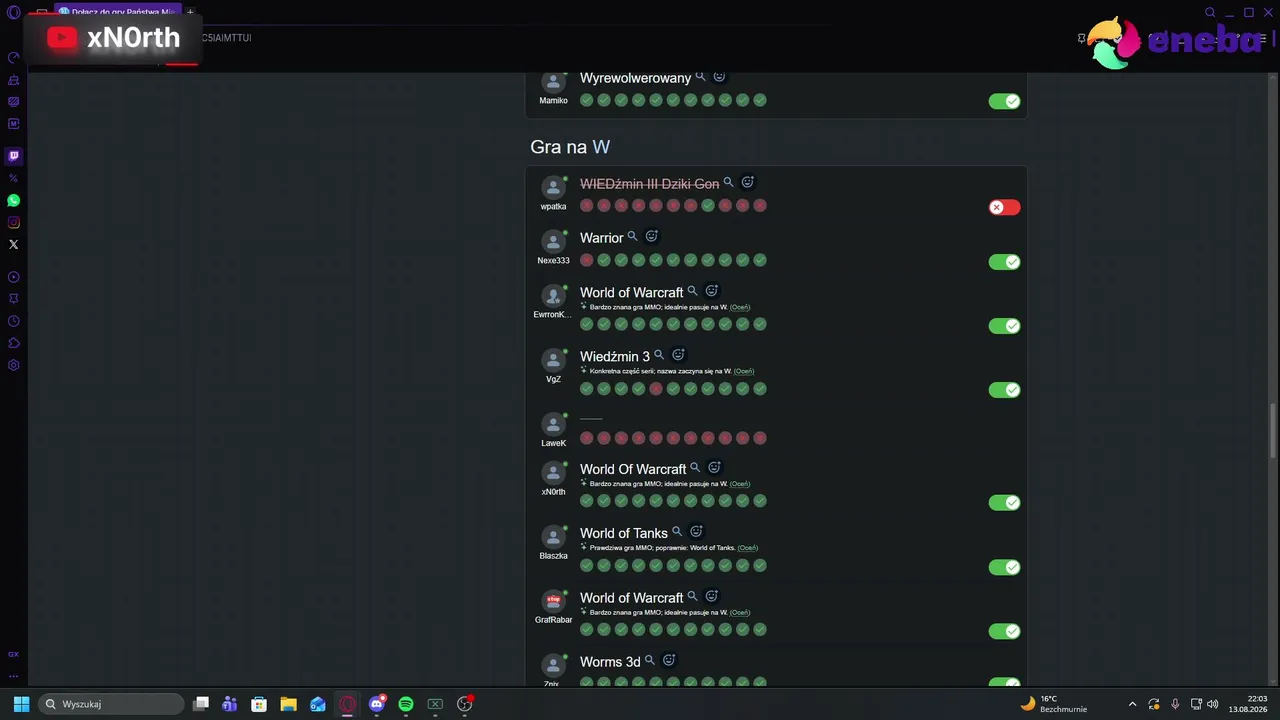Toggle Blaszka's World of Tanks approval

click(1004, 567)
